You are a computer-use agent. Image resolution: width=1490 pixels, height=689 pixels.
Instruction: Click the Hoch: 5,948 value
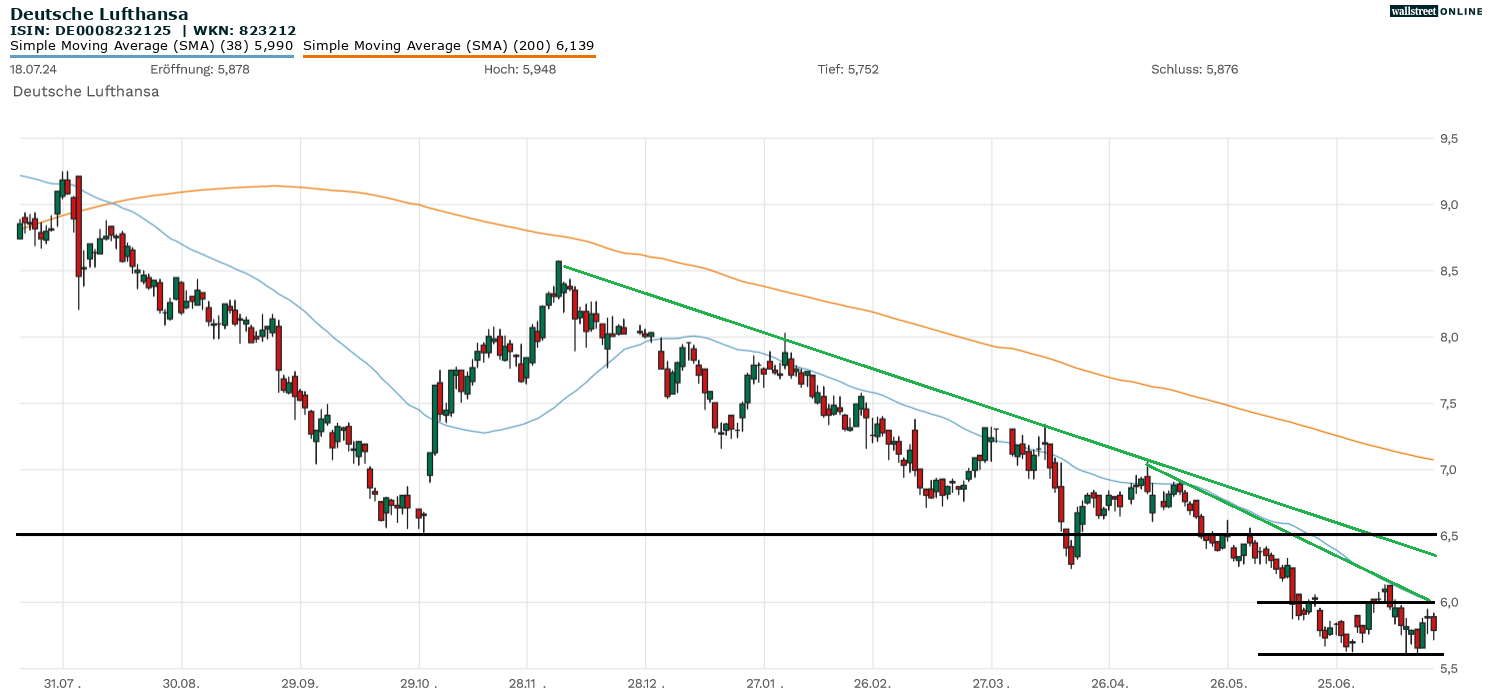click(x=520, y=69)
